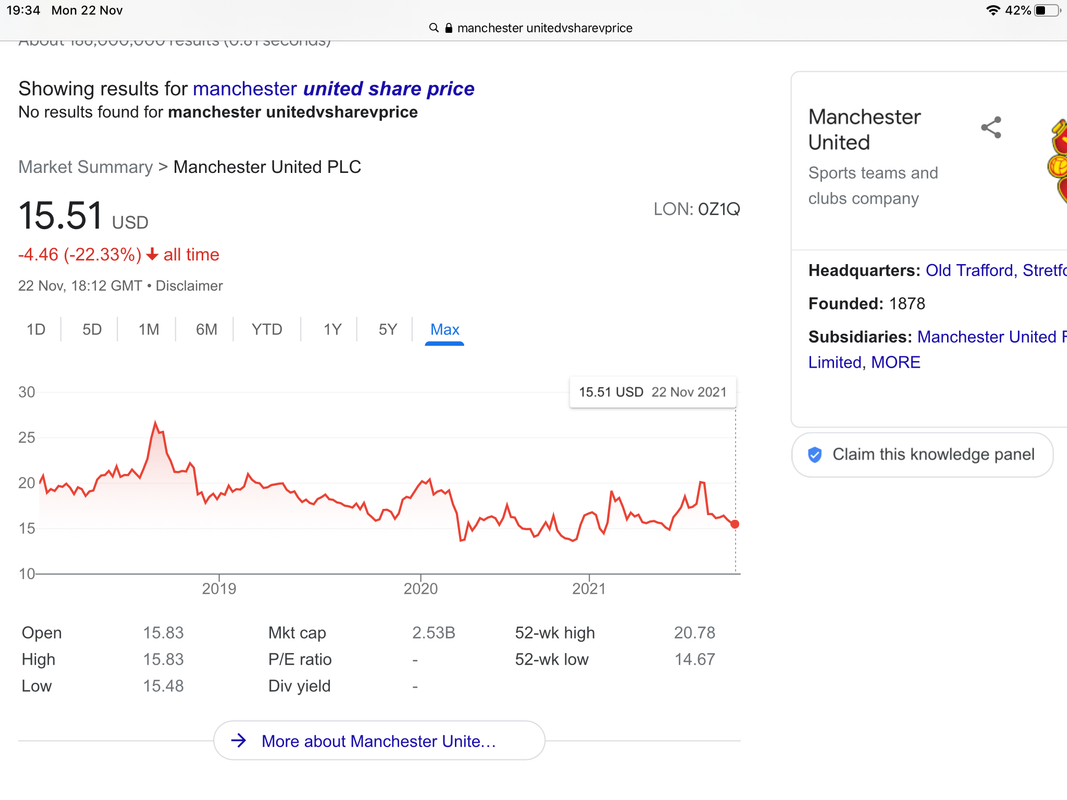Click the manchester united share price link
The height and width of the screenshot is (800, 1067).
click(333, 88)
